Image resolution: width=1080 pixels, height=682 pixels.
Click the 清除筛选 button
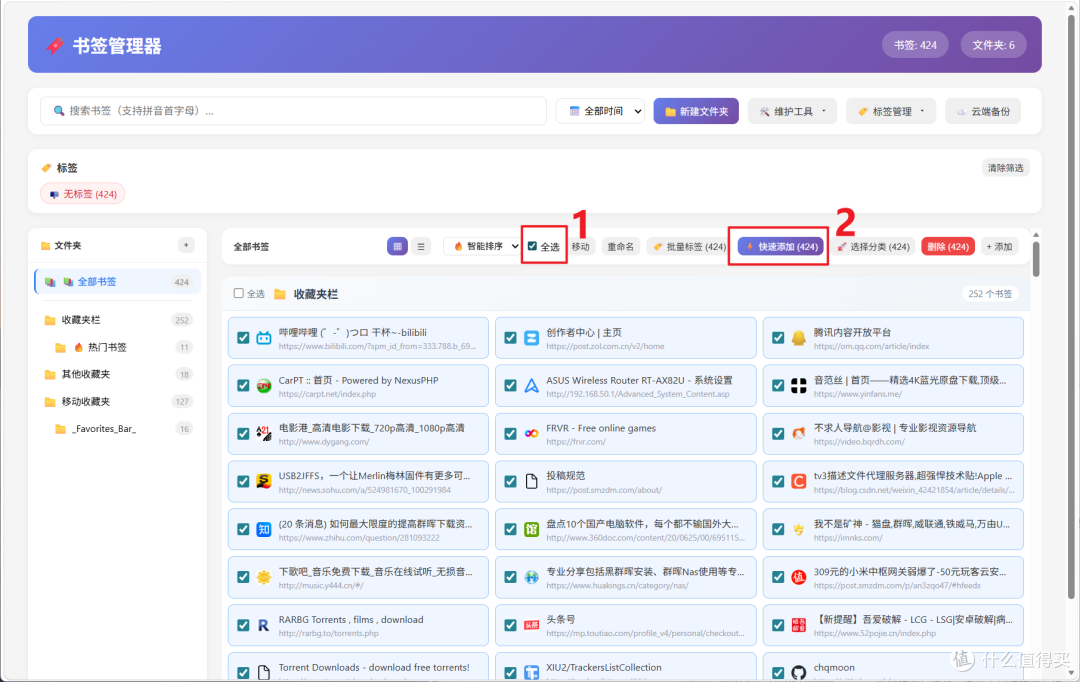coord(1006,167)
